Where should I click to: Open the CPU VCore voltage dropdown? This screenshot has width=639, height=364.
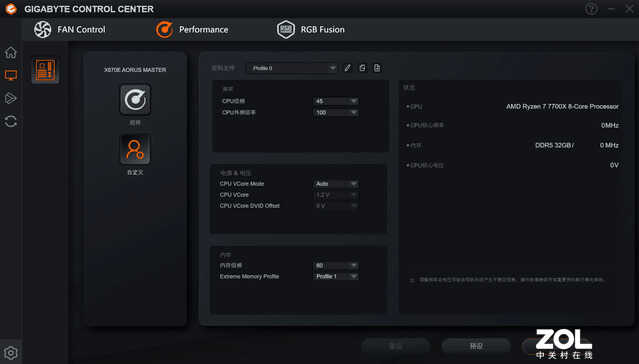pyautogui.click(x=336, y=195)
